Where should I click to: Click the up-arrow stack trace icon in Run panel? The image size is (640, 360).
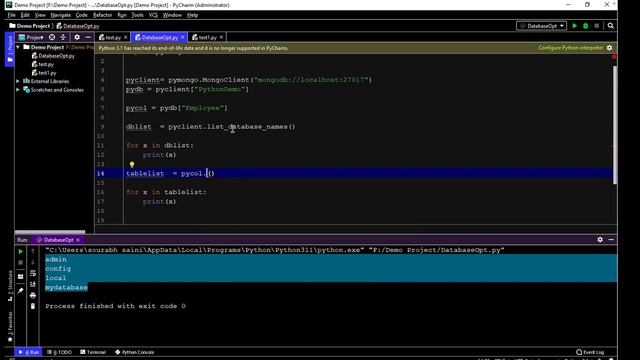tap(33, 251)
